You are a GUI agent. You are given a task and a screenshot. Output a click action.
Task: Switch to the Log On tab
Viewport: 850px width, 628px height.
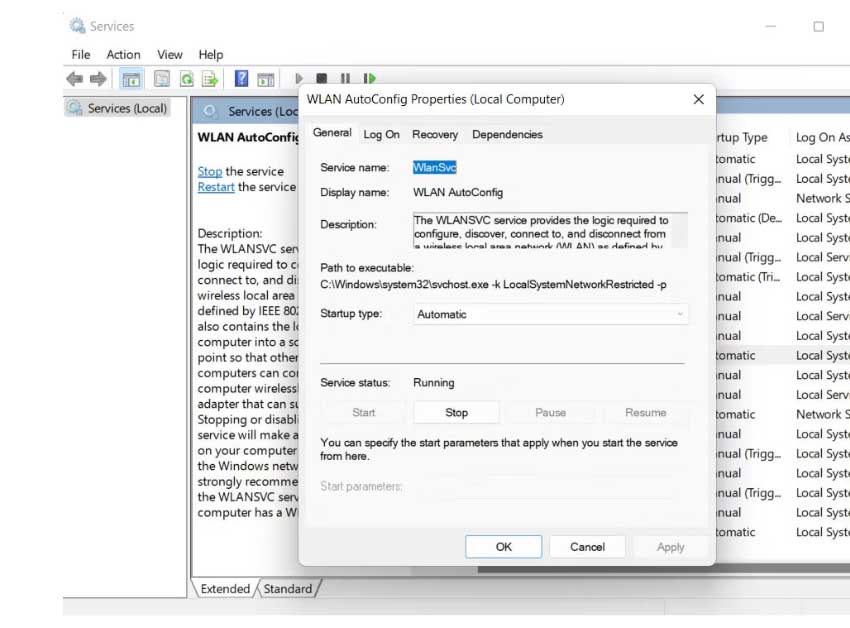[x=382, y=134]
